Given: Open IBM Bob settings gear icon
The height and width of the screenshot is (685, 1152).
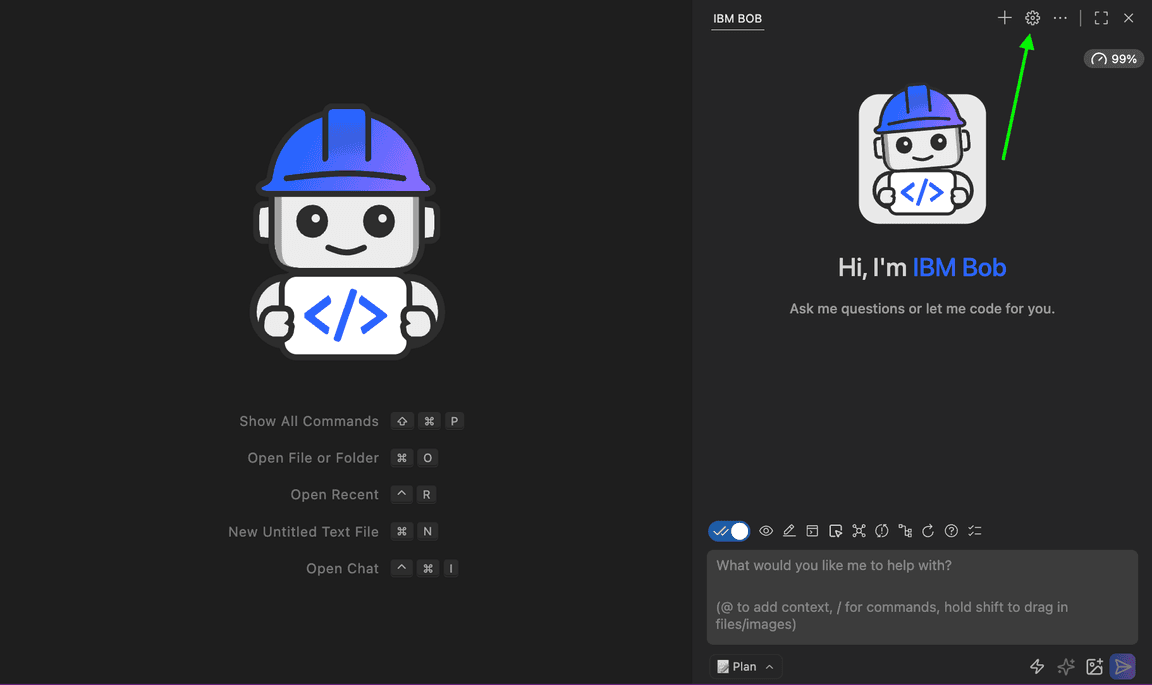Looking at the screenshot, I should (x=1032, y=18).
